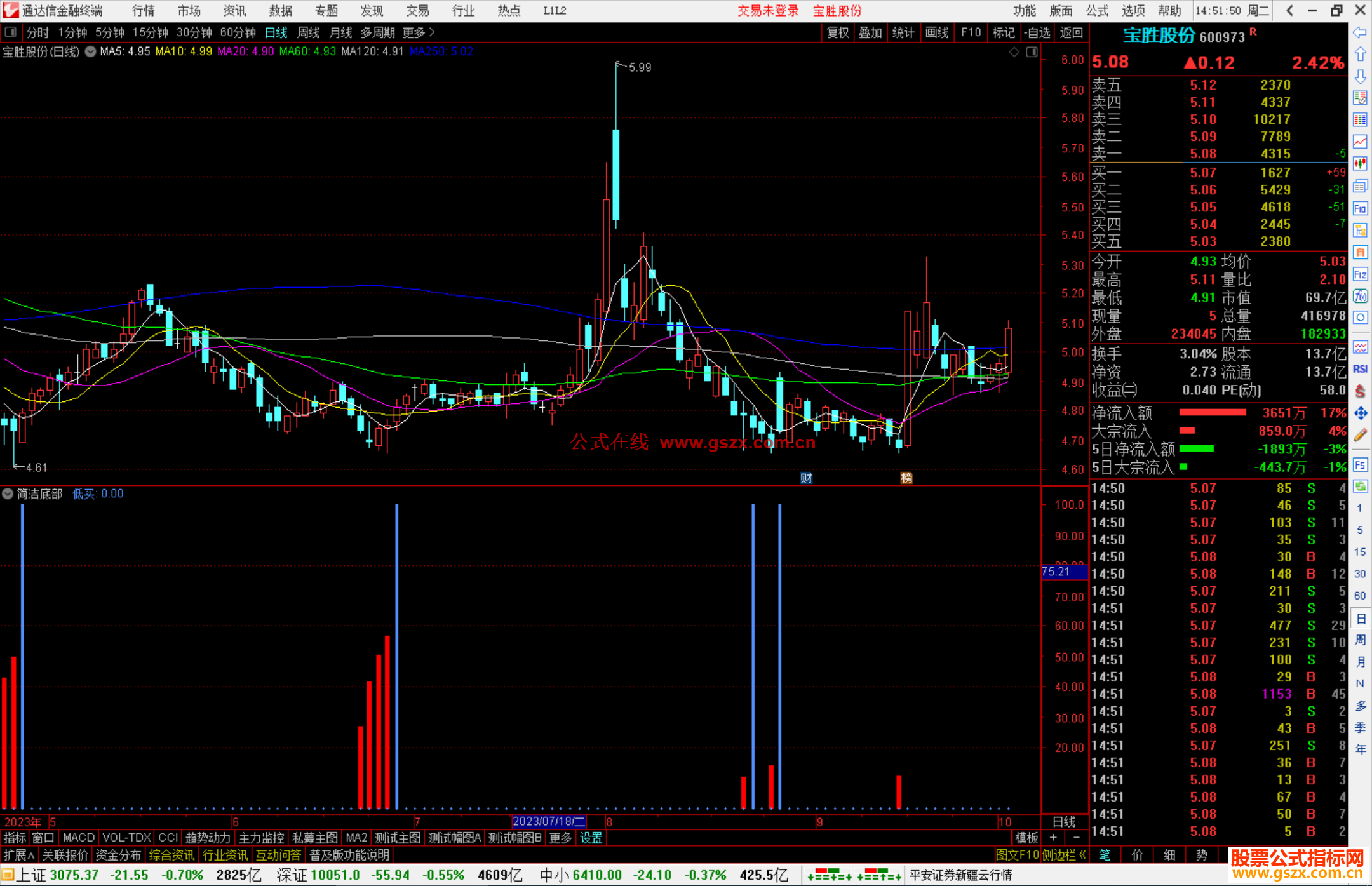
Task: Toggle the round button beside 简洁底部 indicator
Action: pyautogui.click(x=8, y=493)
